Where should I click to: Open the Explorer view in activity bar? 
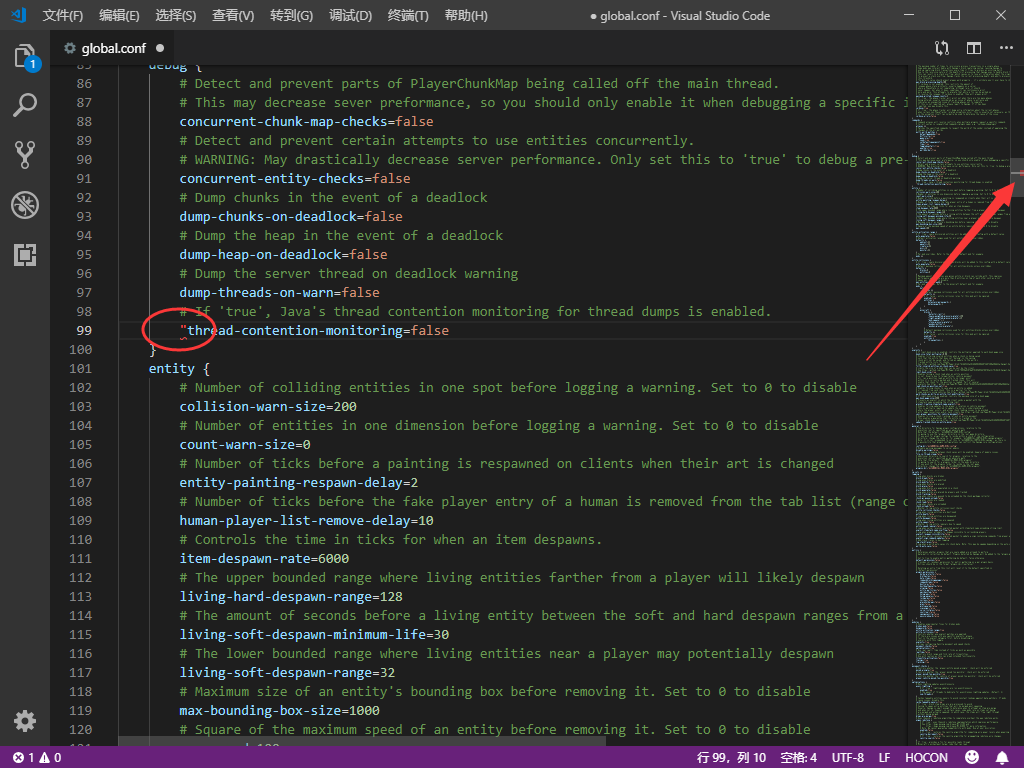tap(25, 56)
